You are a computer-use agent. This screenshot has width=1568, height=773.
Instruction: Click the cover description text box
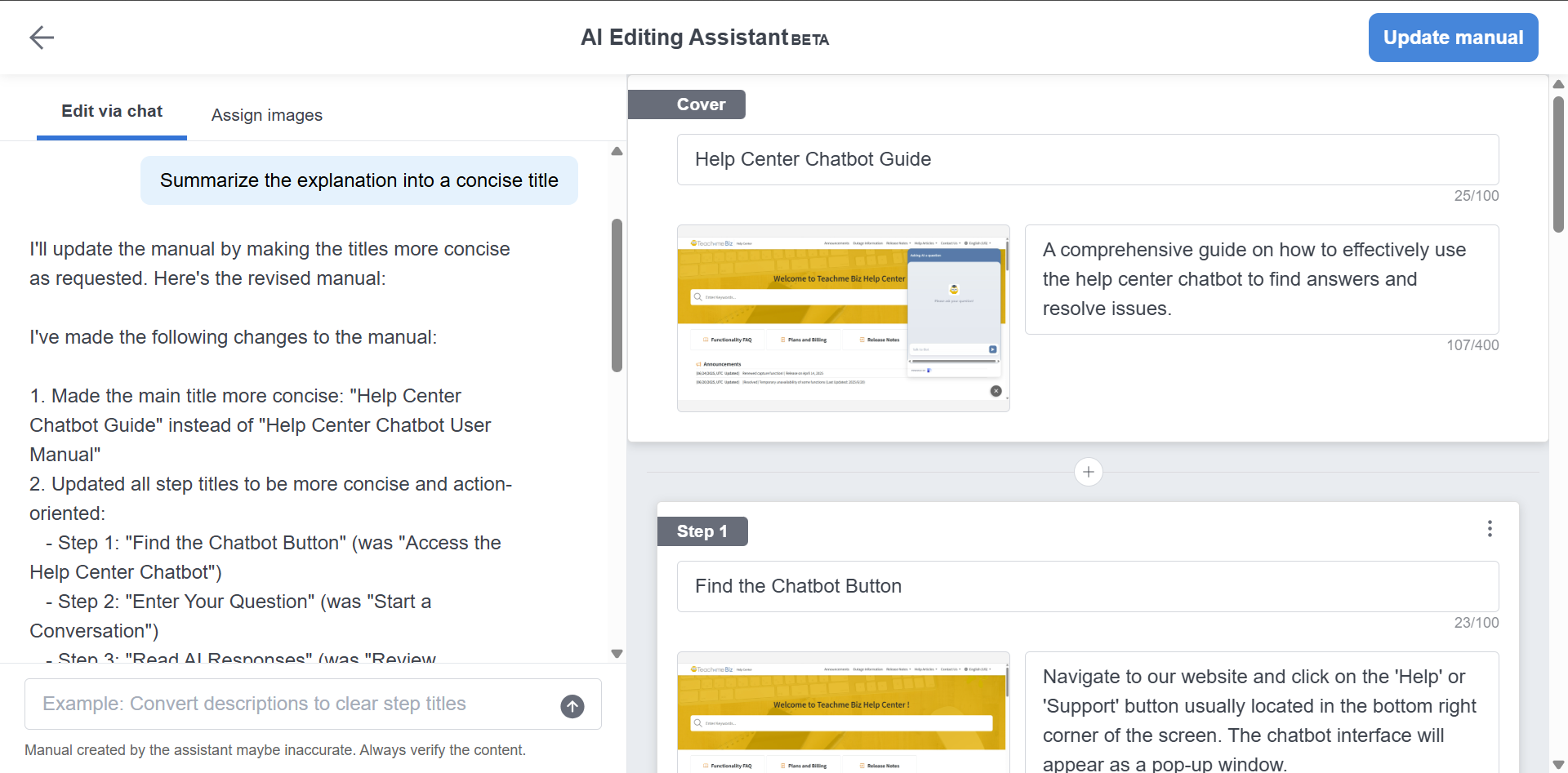click(x=1261, y=279)
